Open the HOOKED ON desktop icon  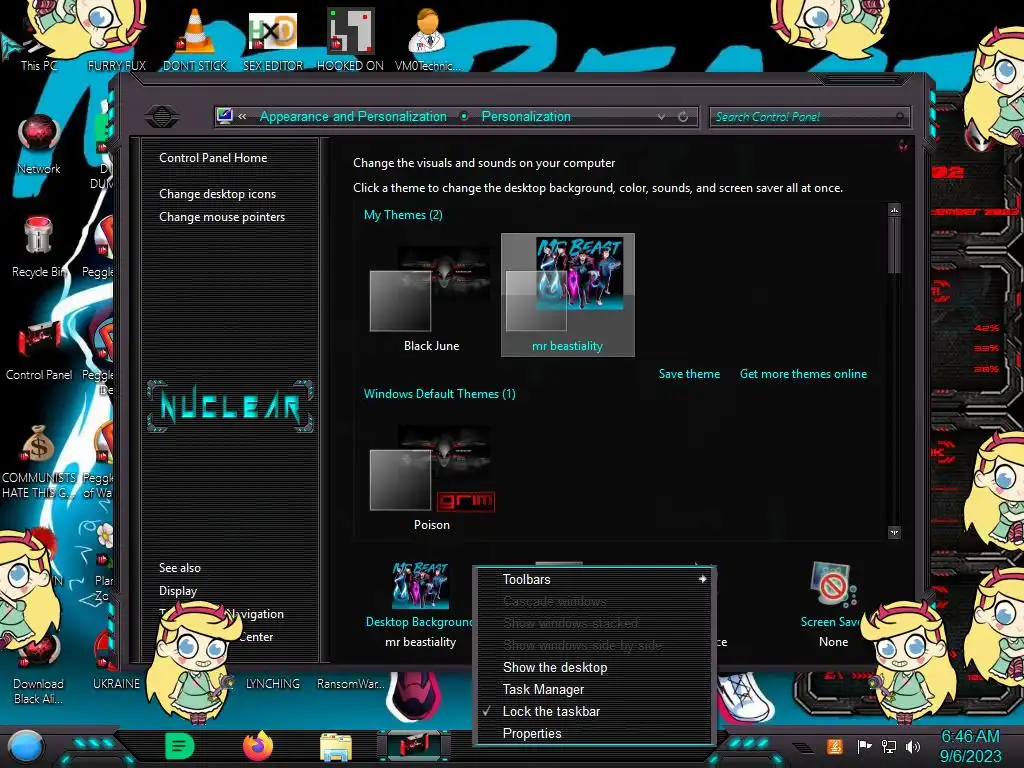pyautogui.click(x=350, y=39)
